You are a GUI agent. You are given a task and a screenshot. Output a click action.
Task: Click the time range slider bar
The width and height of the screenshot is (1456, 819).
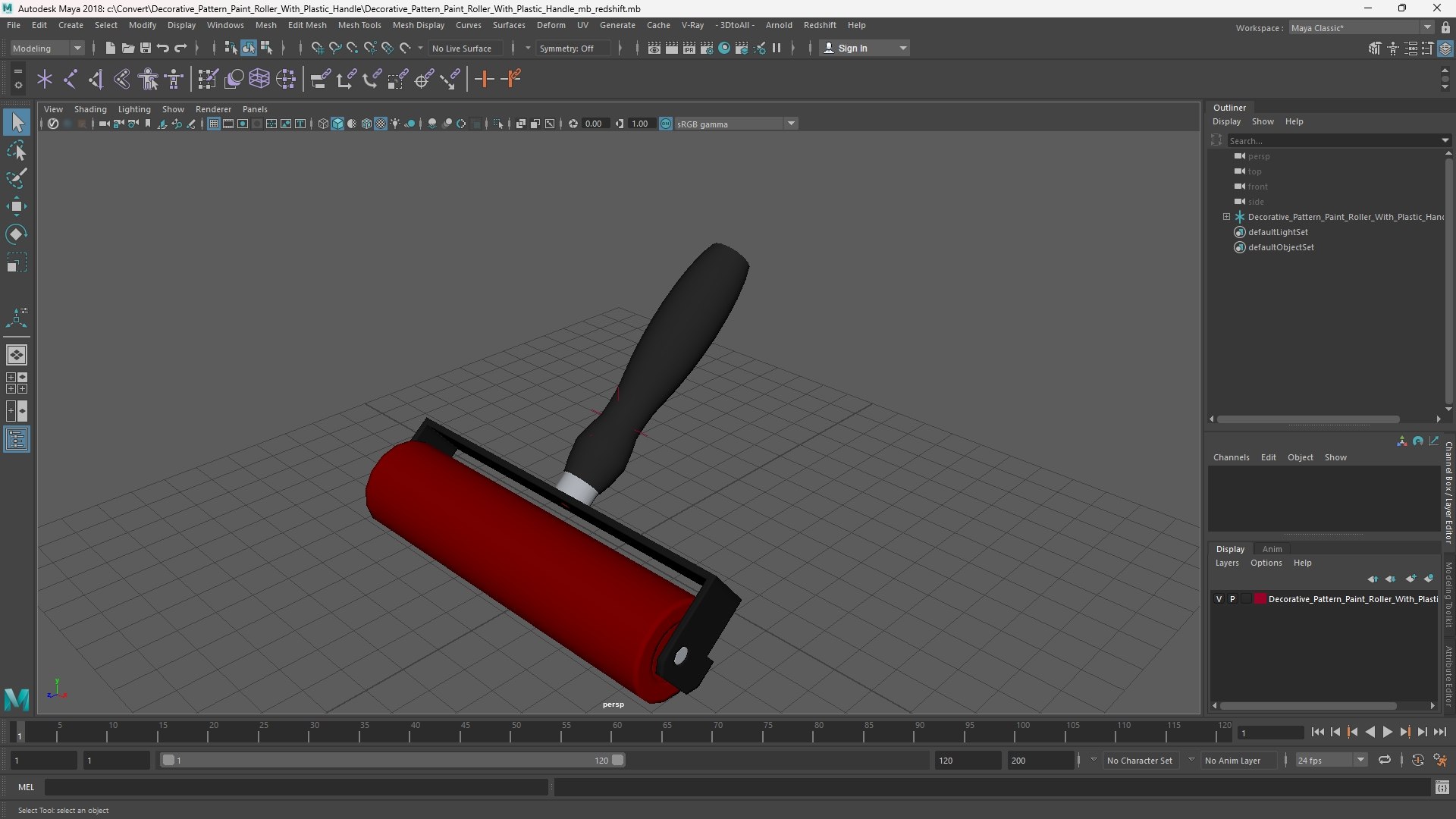(393, 760)
